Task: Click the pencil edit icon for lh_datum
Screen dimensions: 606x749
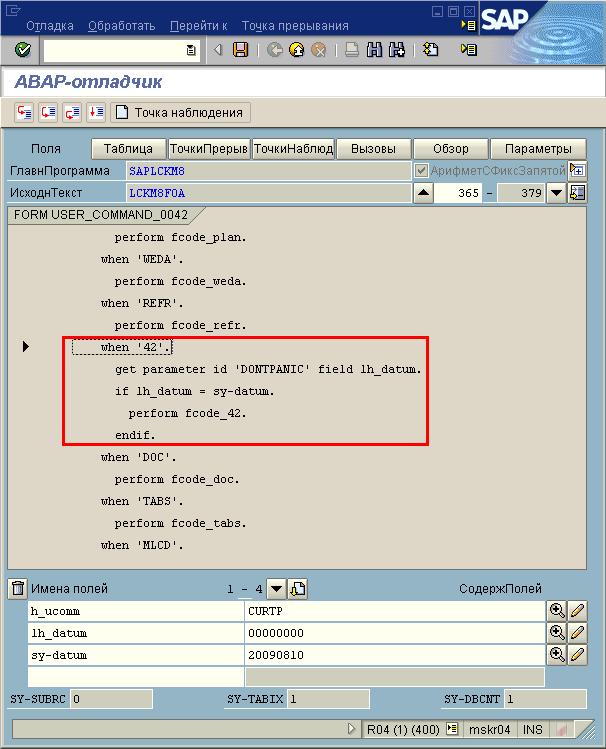Action: tap(577, 633)
